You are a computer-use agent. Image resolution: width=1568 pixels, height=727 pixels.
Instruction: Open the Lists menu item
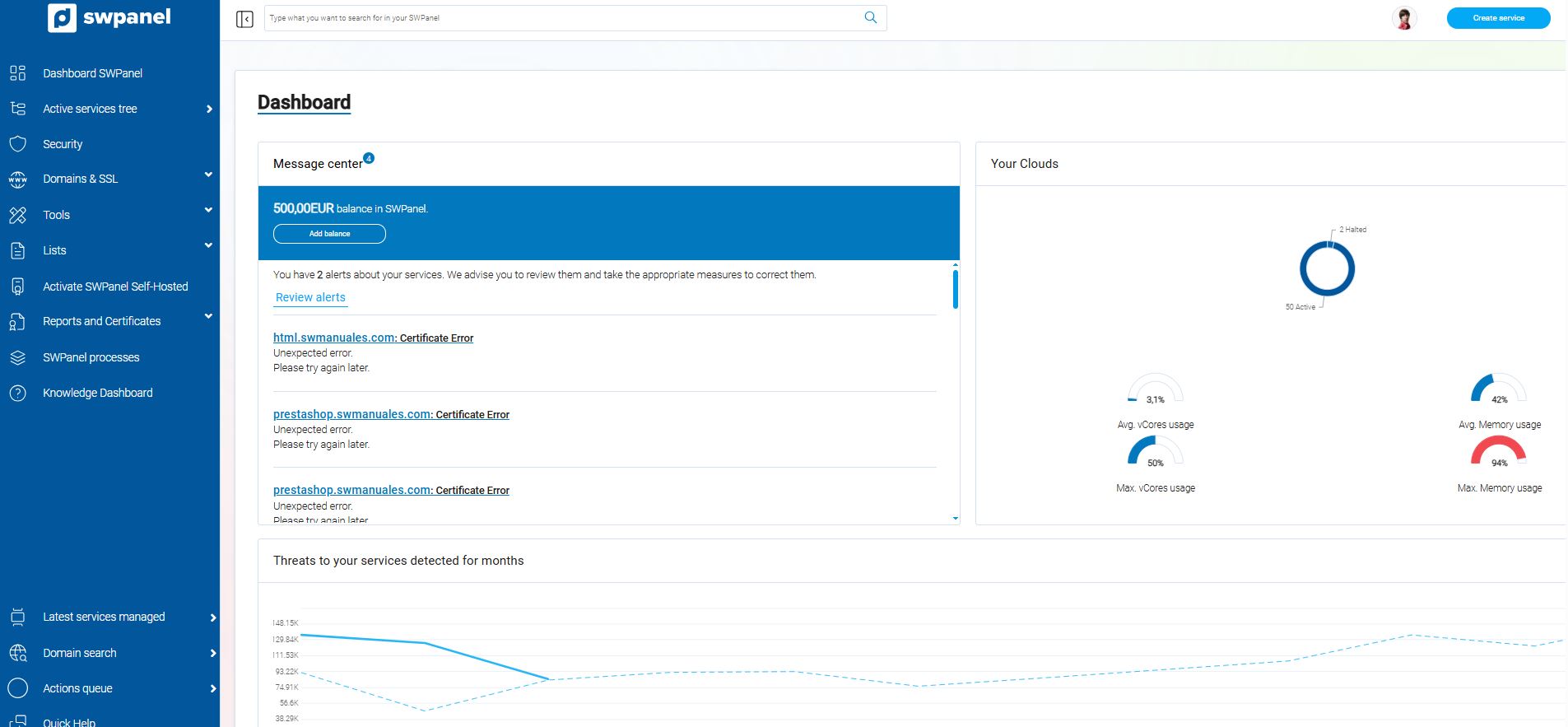tap(54, 250)
